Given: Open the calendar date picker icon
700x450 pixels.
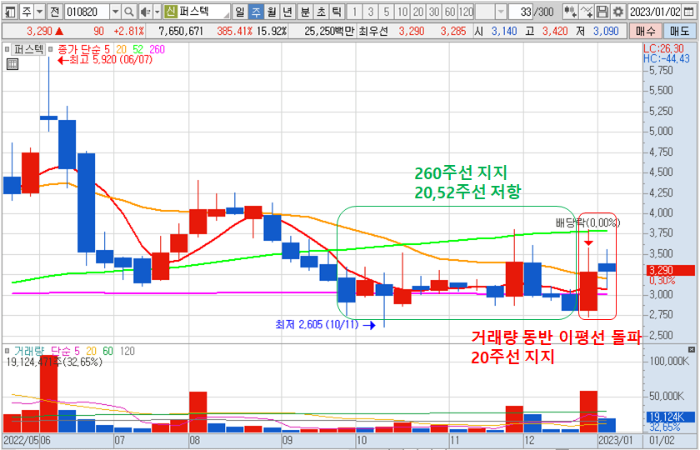Looking at the screenshot, I should point(690,11).
